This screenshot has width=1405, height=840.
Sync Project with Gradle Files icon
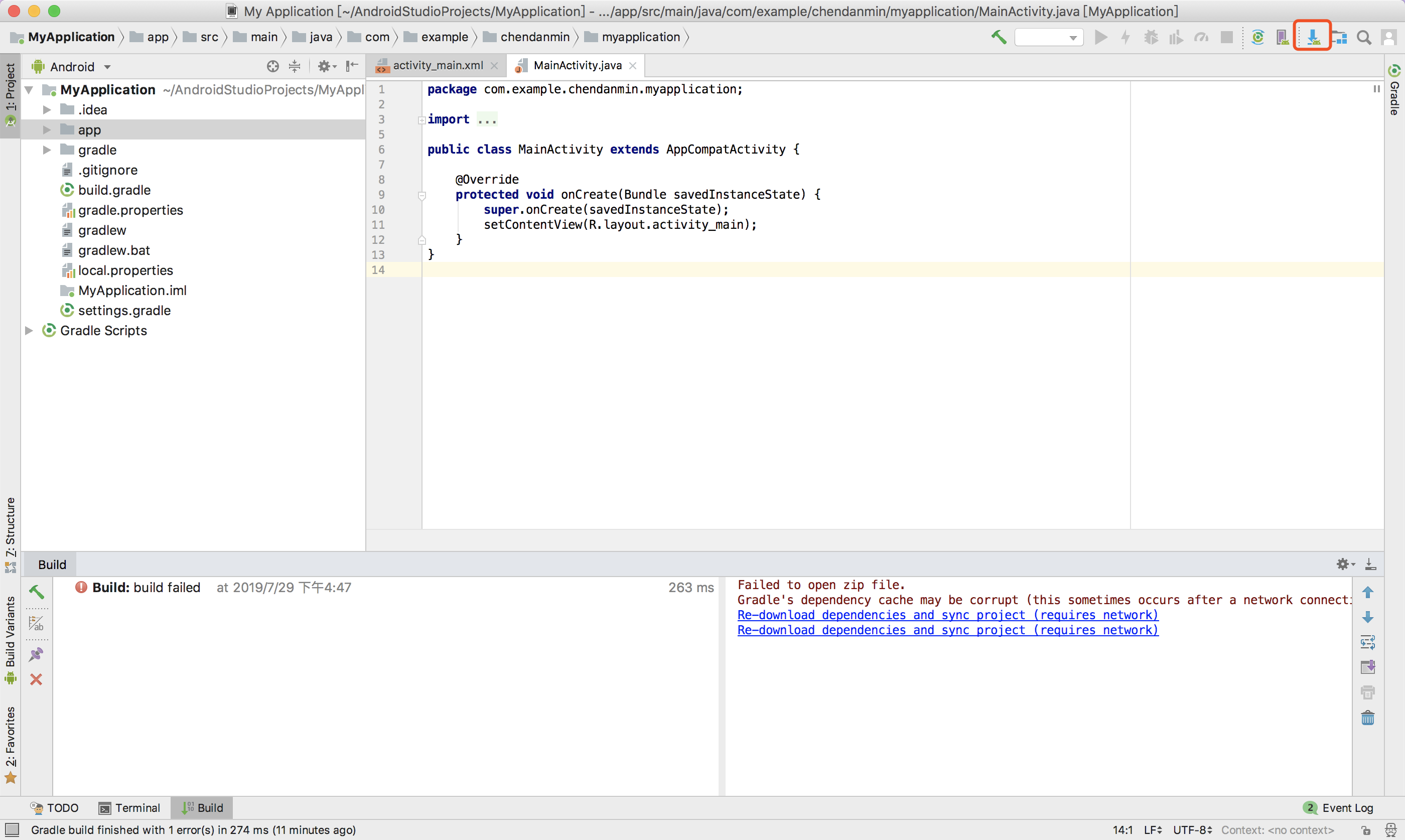[1257, 37]
